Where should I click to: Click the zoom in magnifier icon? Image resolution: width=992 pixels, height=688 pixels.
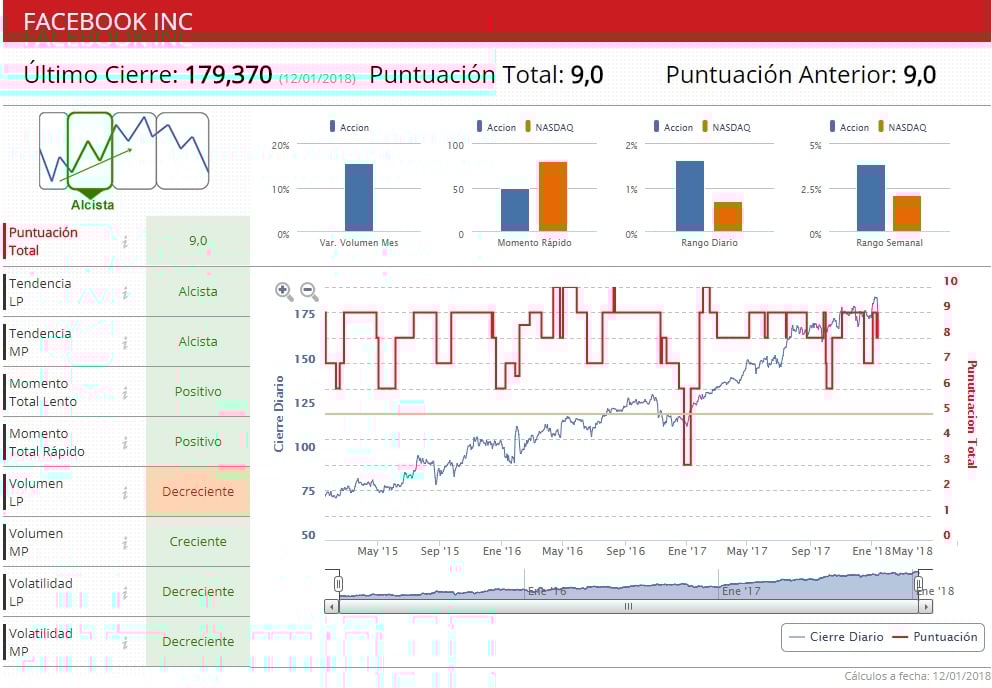coord(284,292)
